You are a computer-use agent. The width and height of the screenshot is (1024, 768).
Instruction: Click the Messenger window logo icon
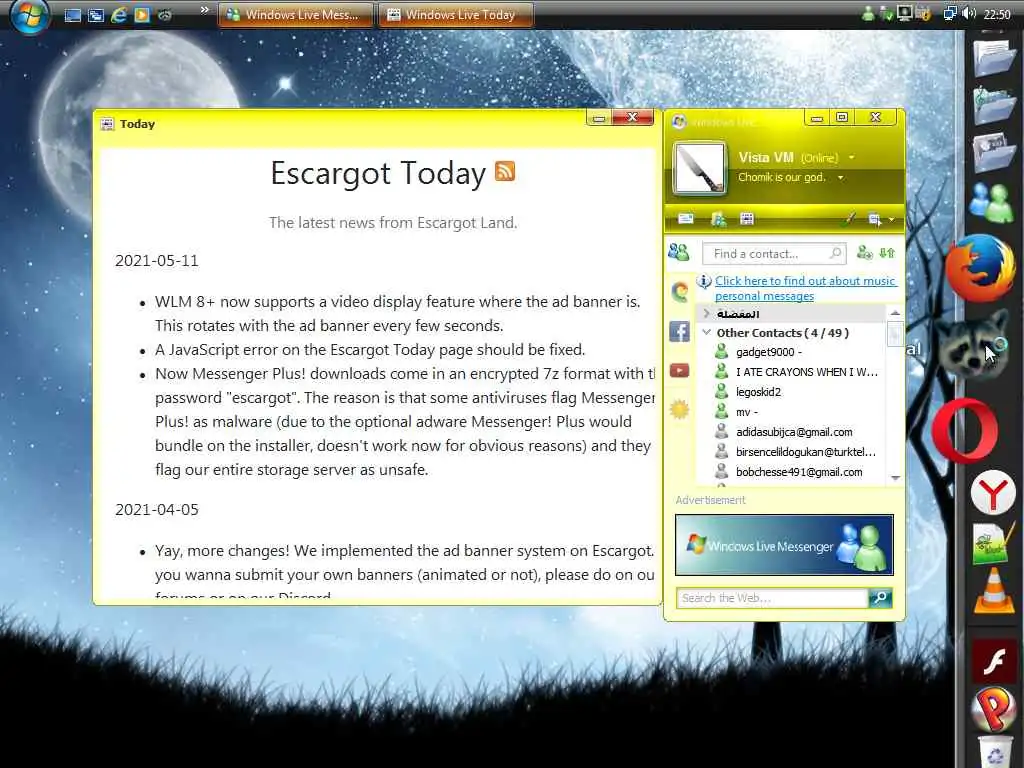[x=679, y=122]
